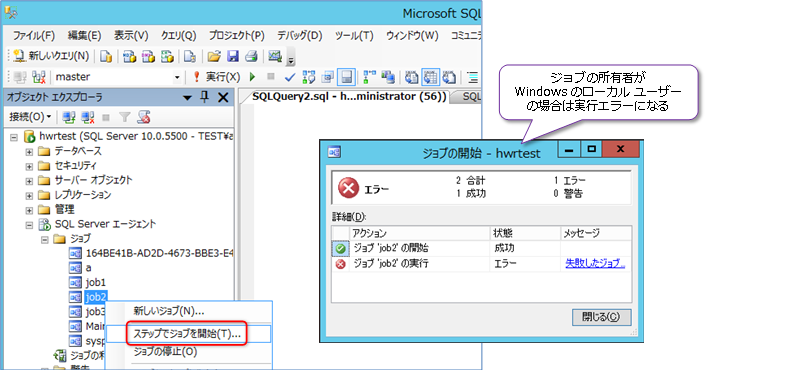Viewport: 800px width, 371px height.
Task: Open the 失敗したジョブ error message link
Action: click(595, 264)
